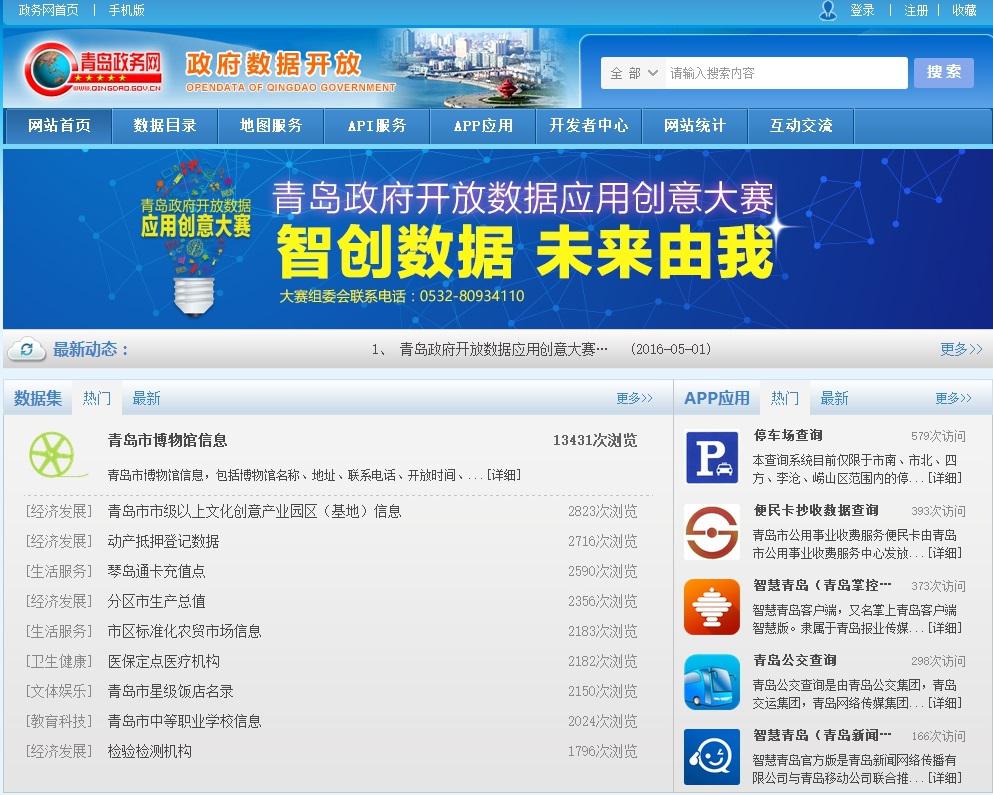This screenshot has width=993, height=795.
Task: Open the blue bus 青岛公交查询 icon
Action: [712, 682]
